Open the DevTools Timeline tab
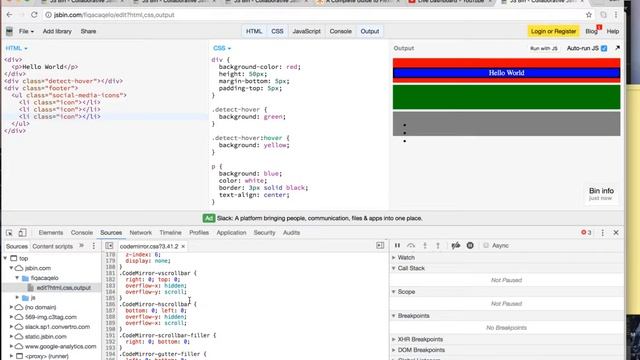The height and width of the screenshot is (360, 640). (170, 233)
